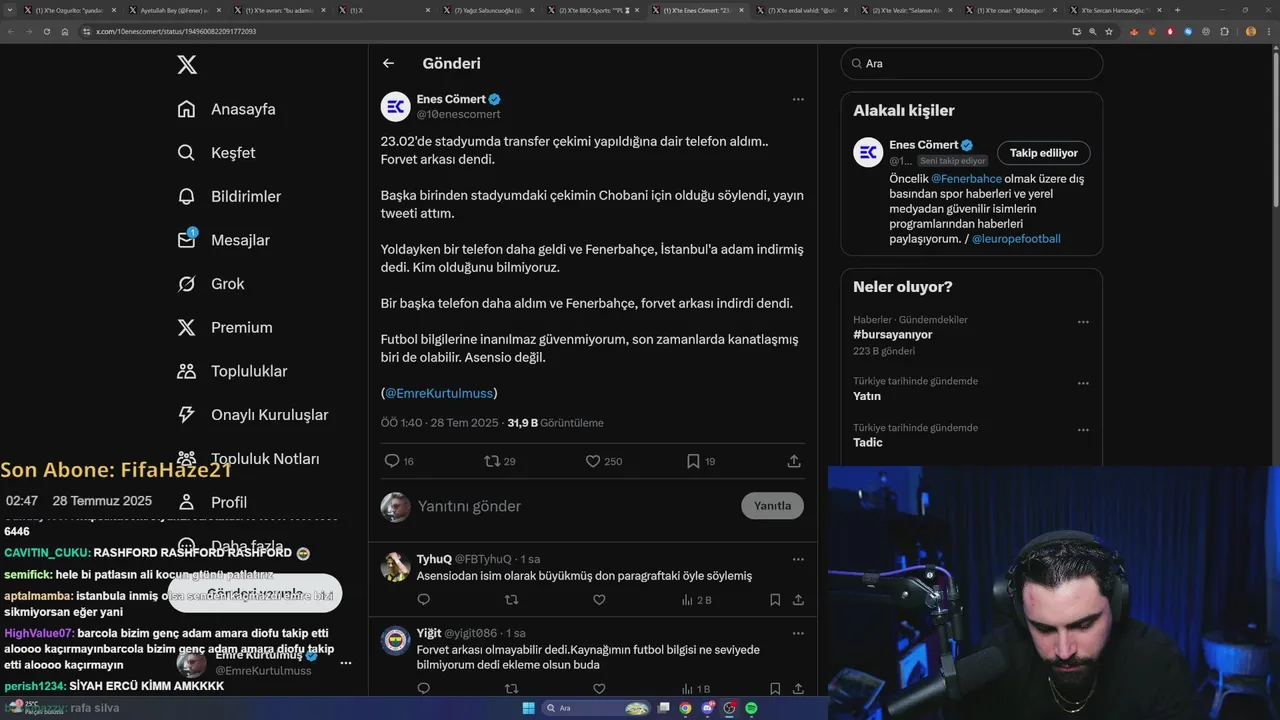This screenshot has height=720, width=1280.
Task: Click the Windows taskbar Ara search box
Action: 597,708
